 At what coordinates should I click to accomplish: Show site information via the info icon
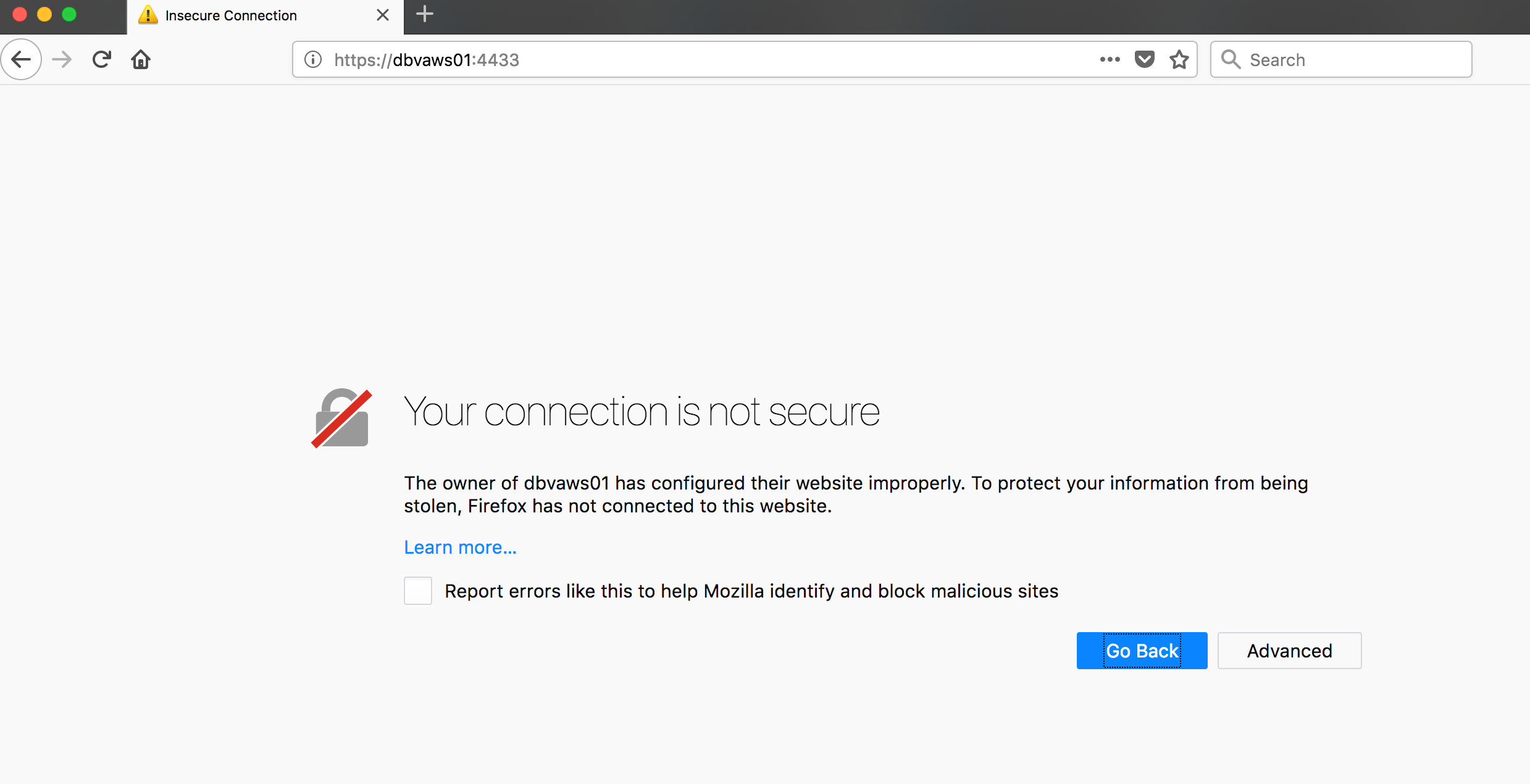tap(313, 59)
